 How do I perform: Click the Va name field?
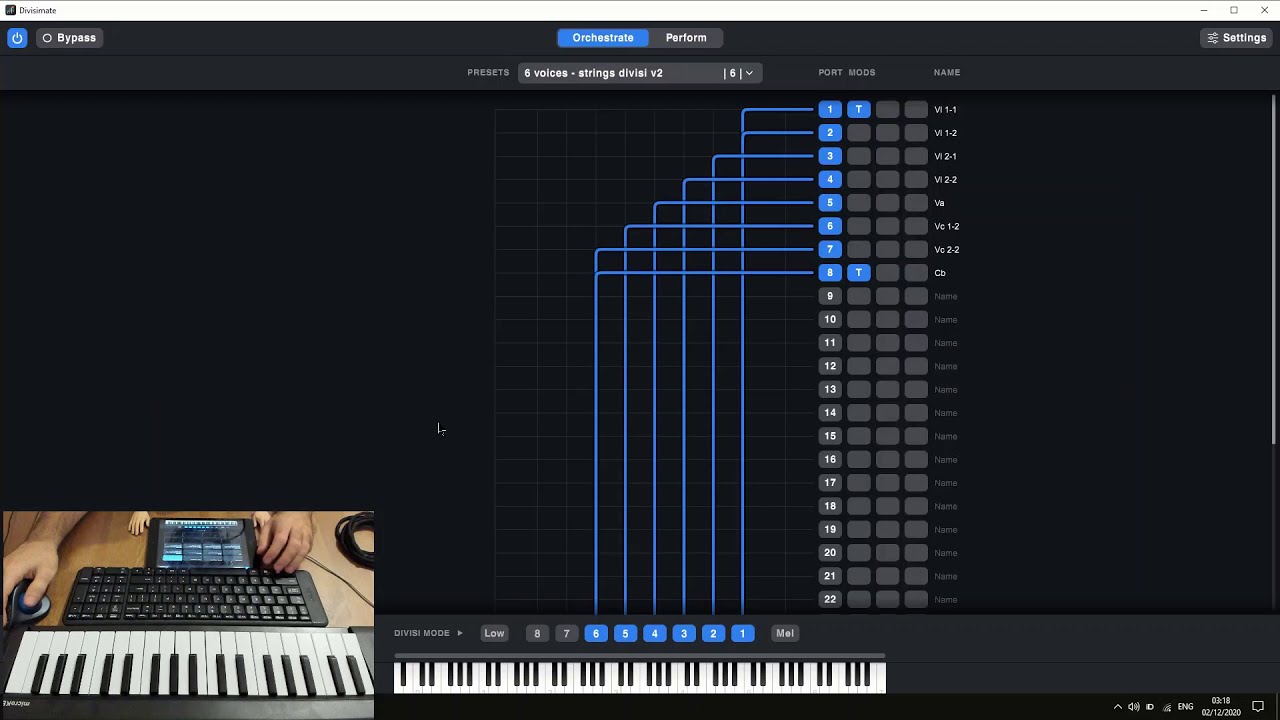[939, 203]
